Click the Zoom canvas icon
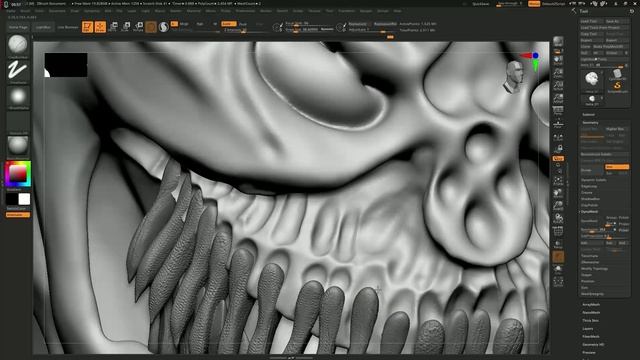Screen dimensions: 640x360 point(558,73)
